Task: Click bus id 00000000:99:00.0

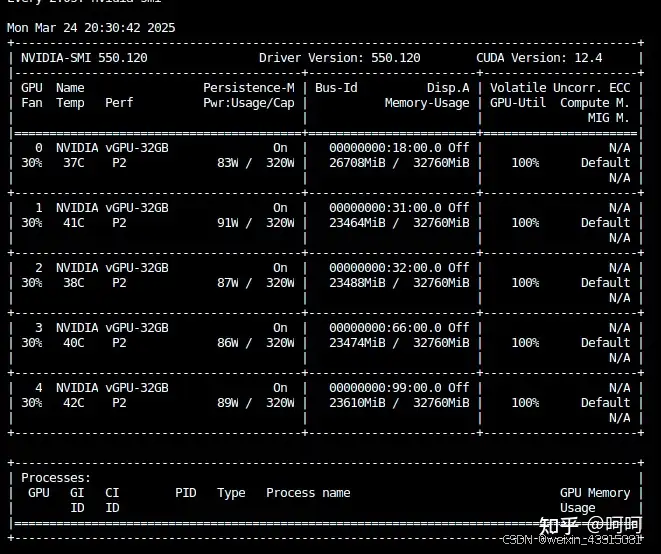Action: tap(385, 388)
